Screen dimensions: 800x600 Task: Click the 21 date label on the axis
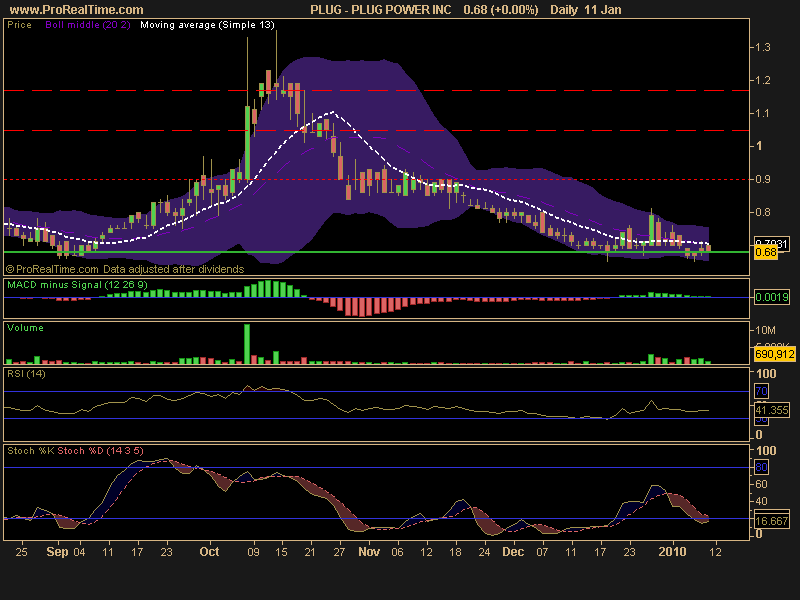310,552
